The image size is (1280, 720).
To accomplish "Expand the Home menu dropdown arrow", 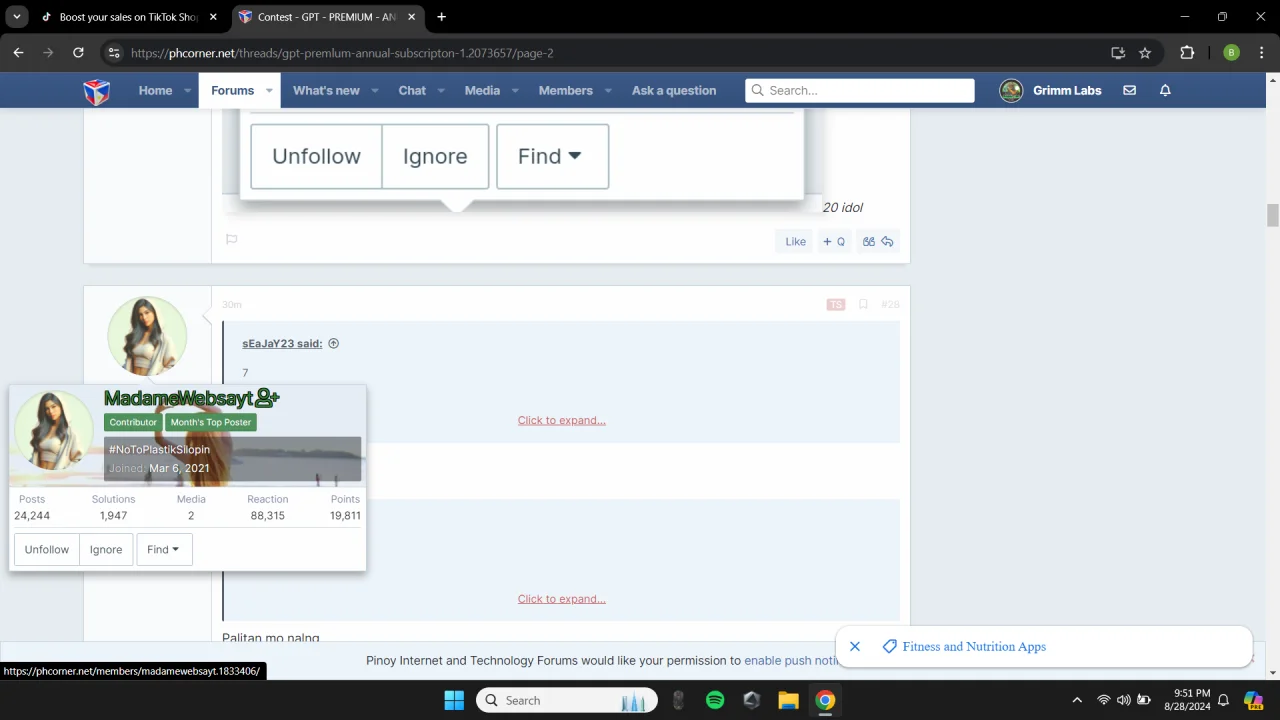I will (187, 91).
